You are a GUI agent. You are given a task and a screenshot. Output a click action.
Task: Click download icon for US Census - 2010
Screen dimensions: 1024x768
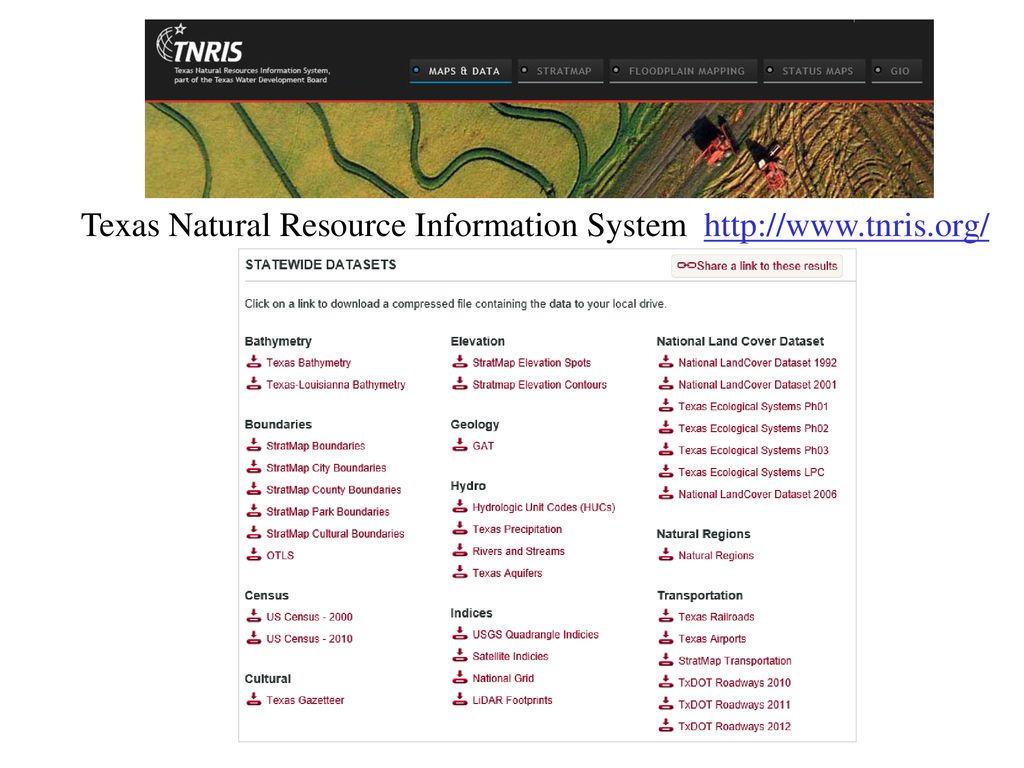point(253,638)
